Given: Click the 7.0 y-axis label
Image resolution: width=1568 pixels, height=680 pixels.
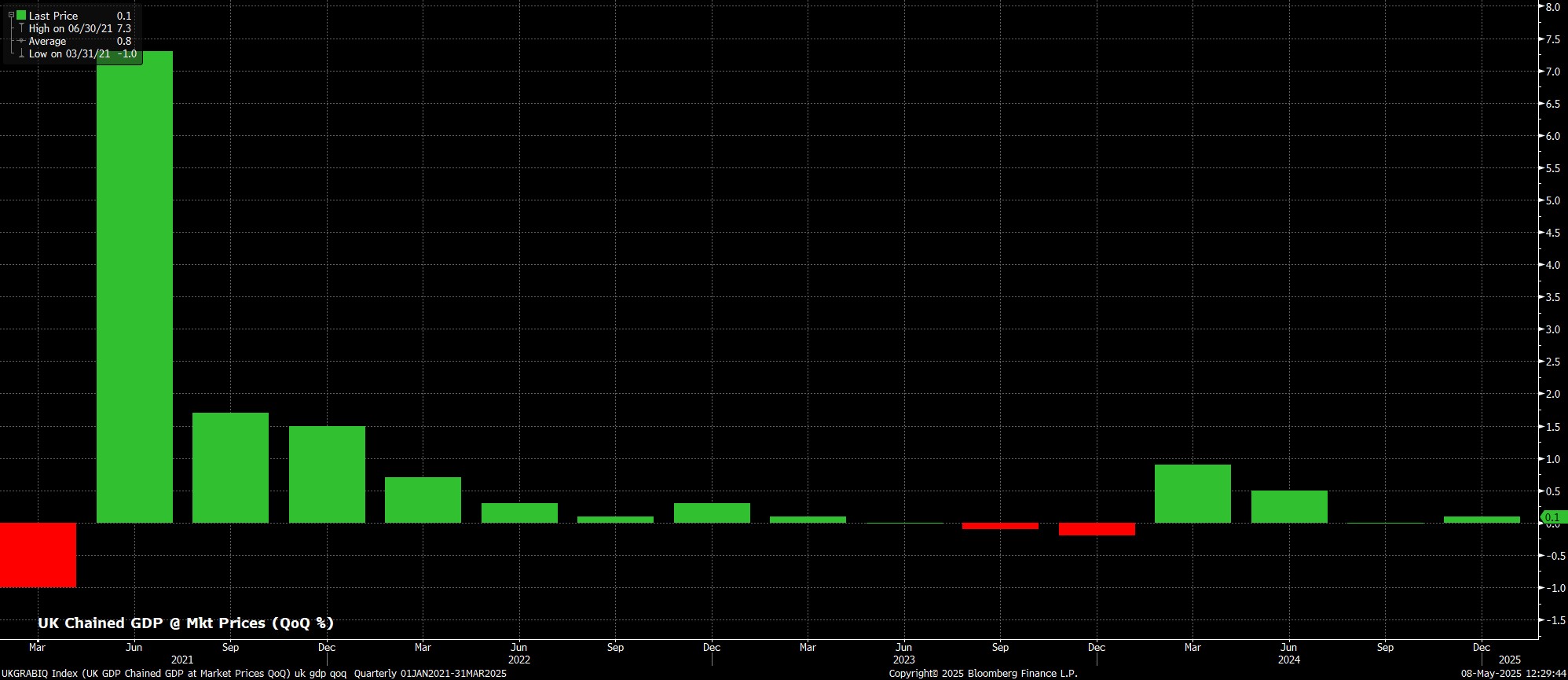Looking at the screenshot, I should point(1553,72).
